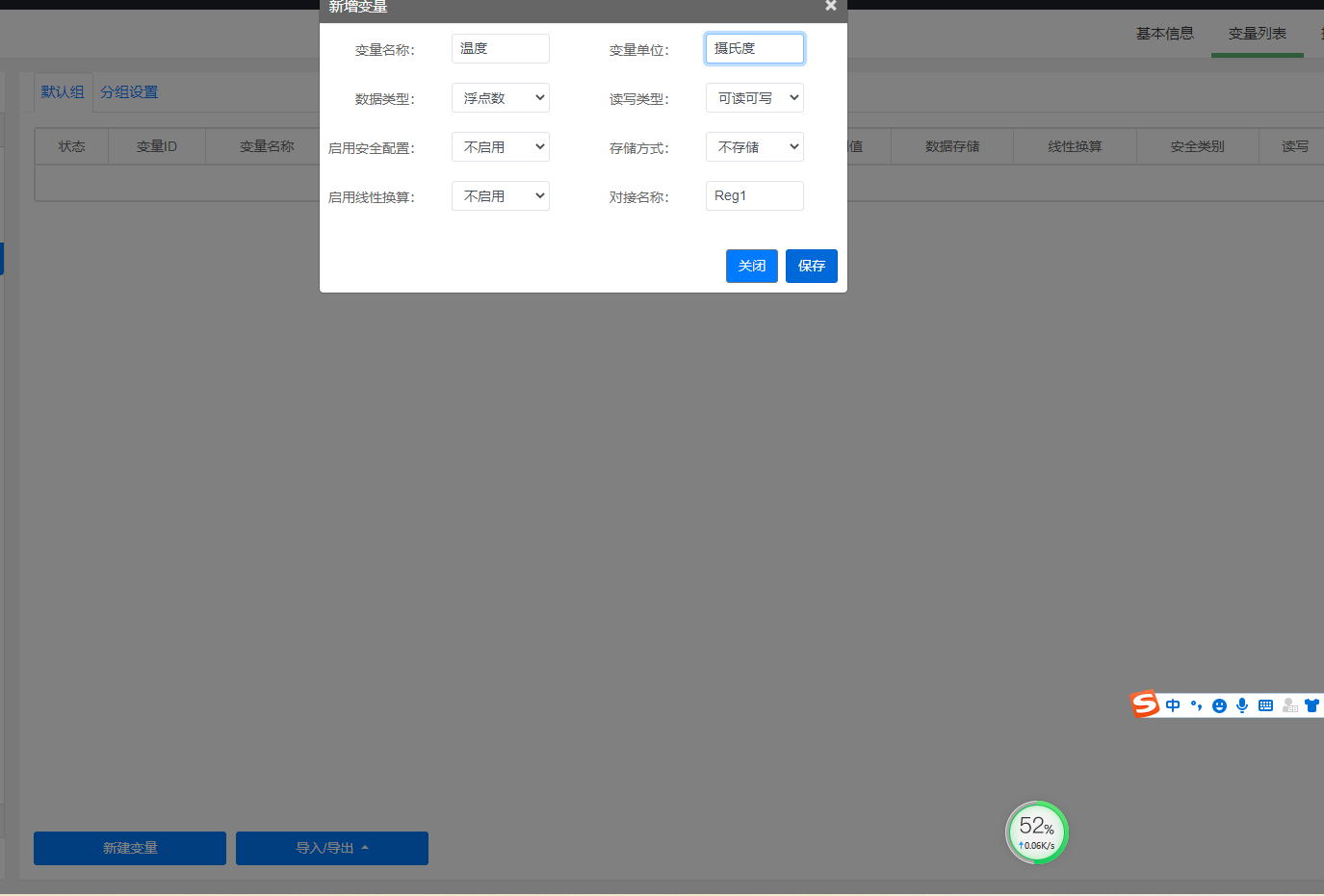Click the punctuation mode icon in IME bar

pyautogui.click(x=1196, y=705)
